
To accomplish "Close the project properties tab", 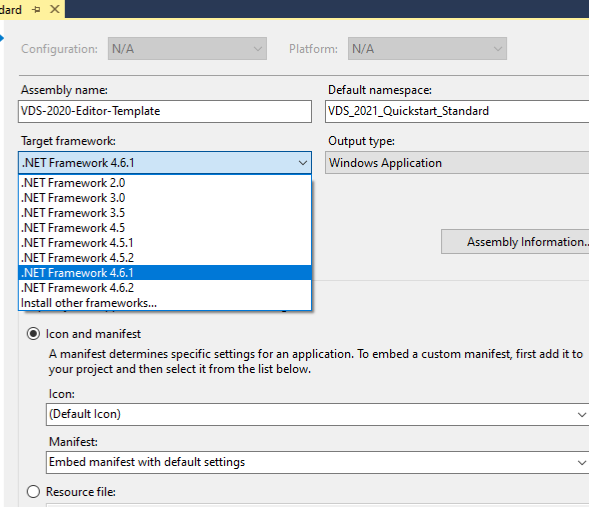I will click(55, 9).
